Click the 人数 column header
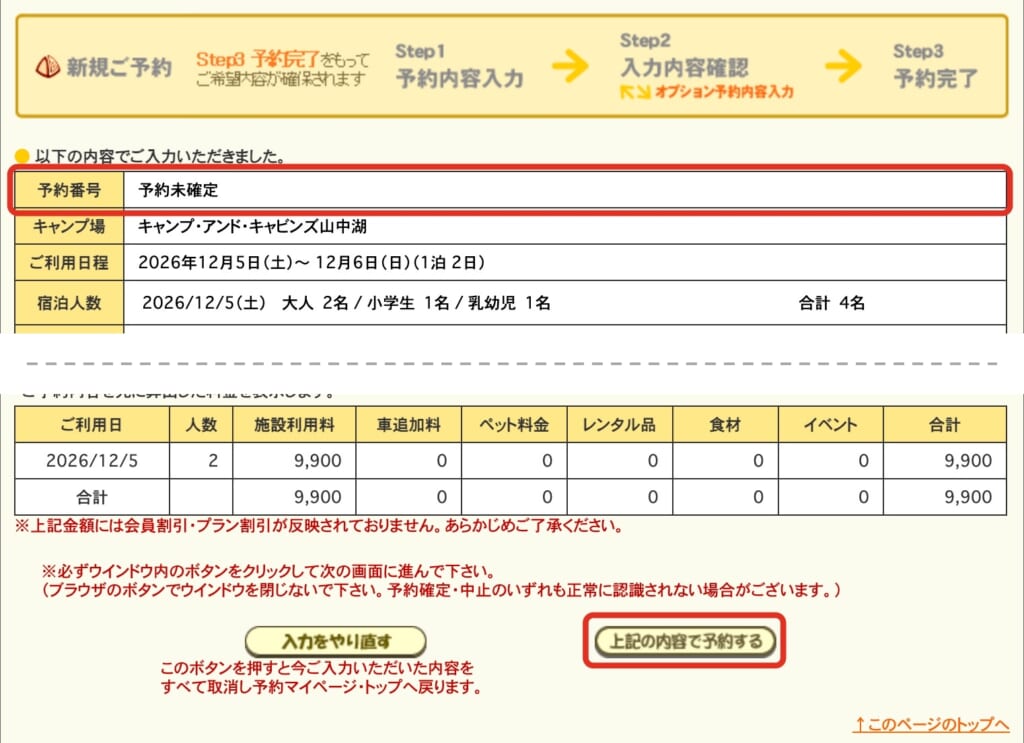Screen dimensions: 1024x743 [201, 424]
